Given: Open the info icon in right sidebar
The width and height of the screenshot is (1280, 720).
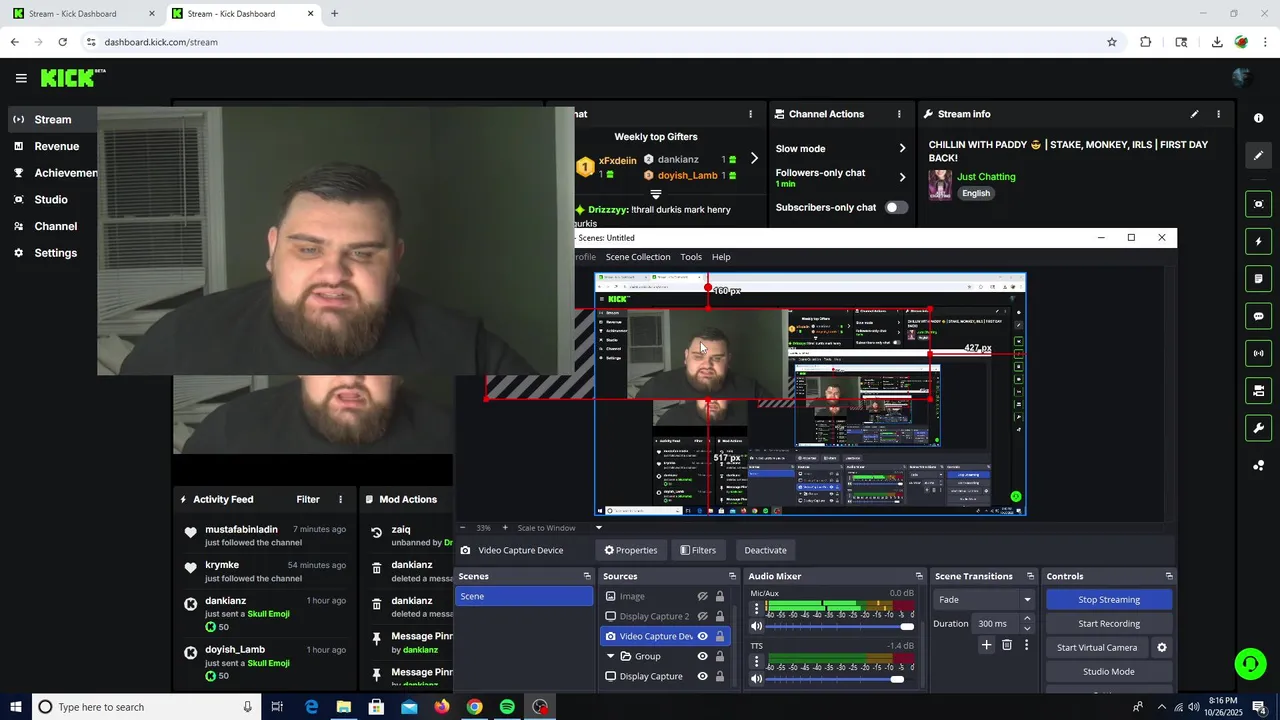Looking at the screenshot, I should tap(1258, 118).
